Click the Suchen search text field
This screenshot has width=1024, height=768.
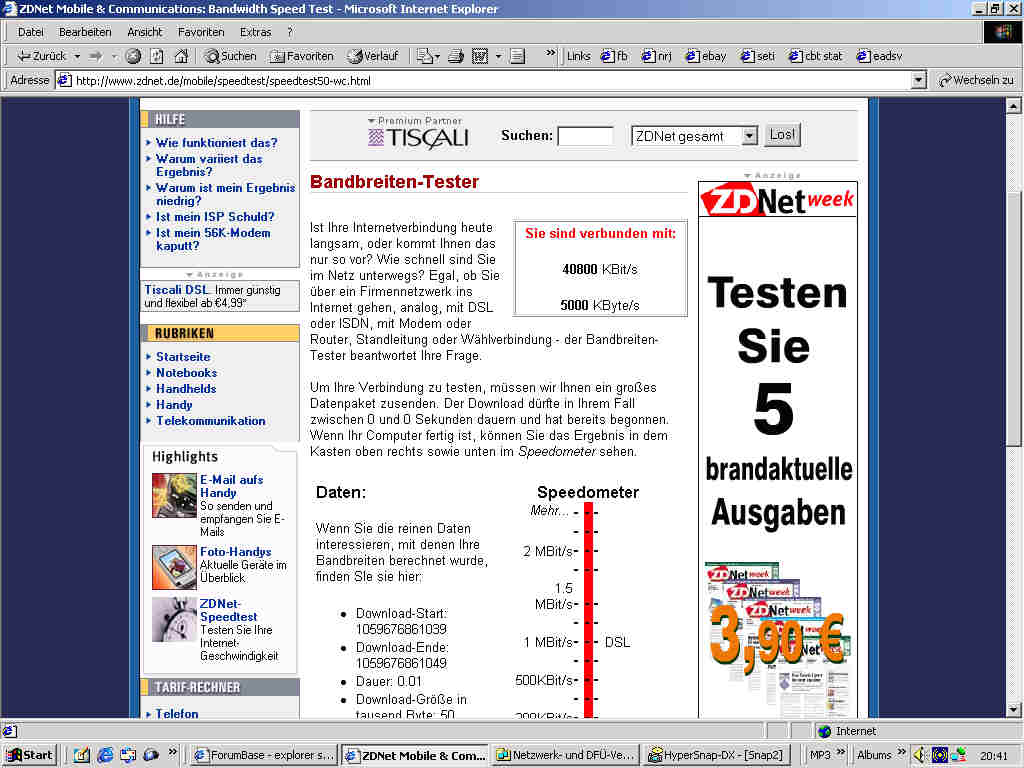pyautogui.click(x=585, y=136)
